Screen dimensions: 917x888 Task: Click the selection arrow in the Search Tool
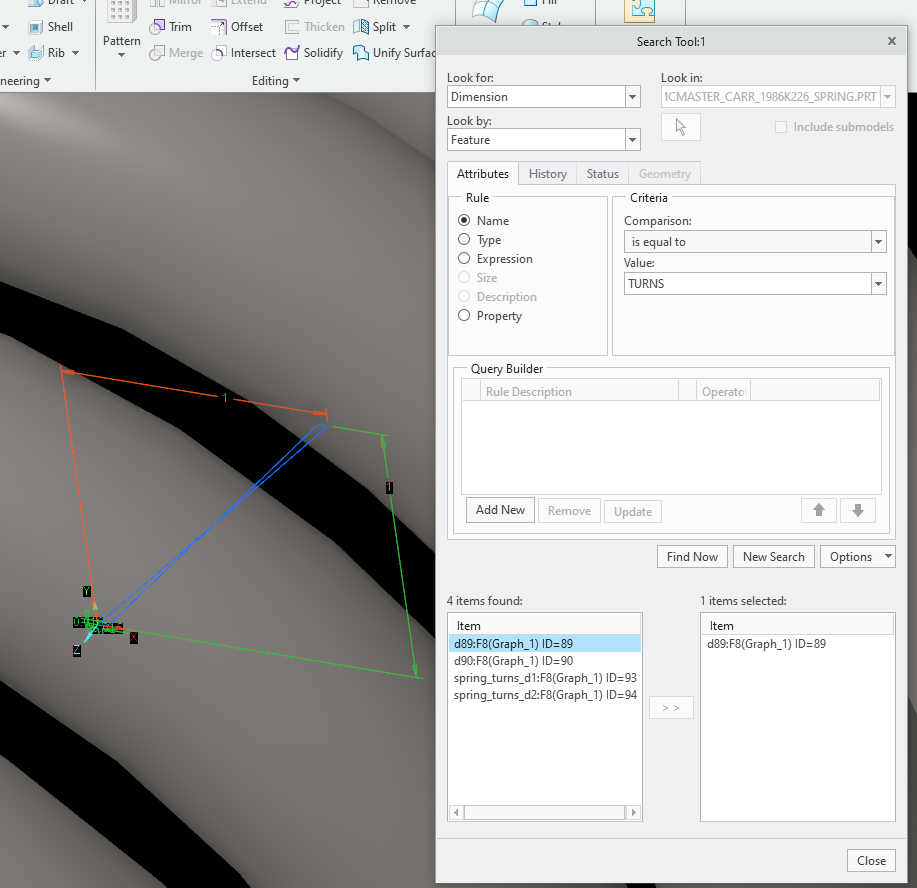coord(680,127)
